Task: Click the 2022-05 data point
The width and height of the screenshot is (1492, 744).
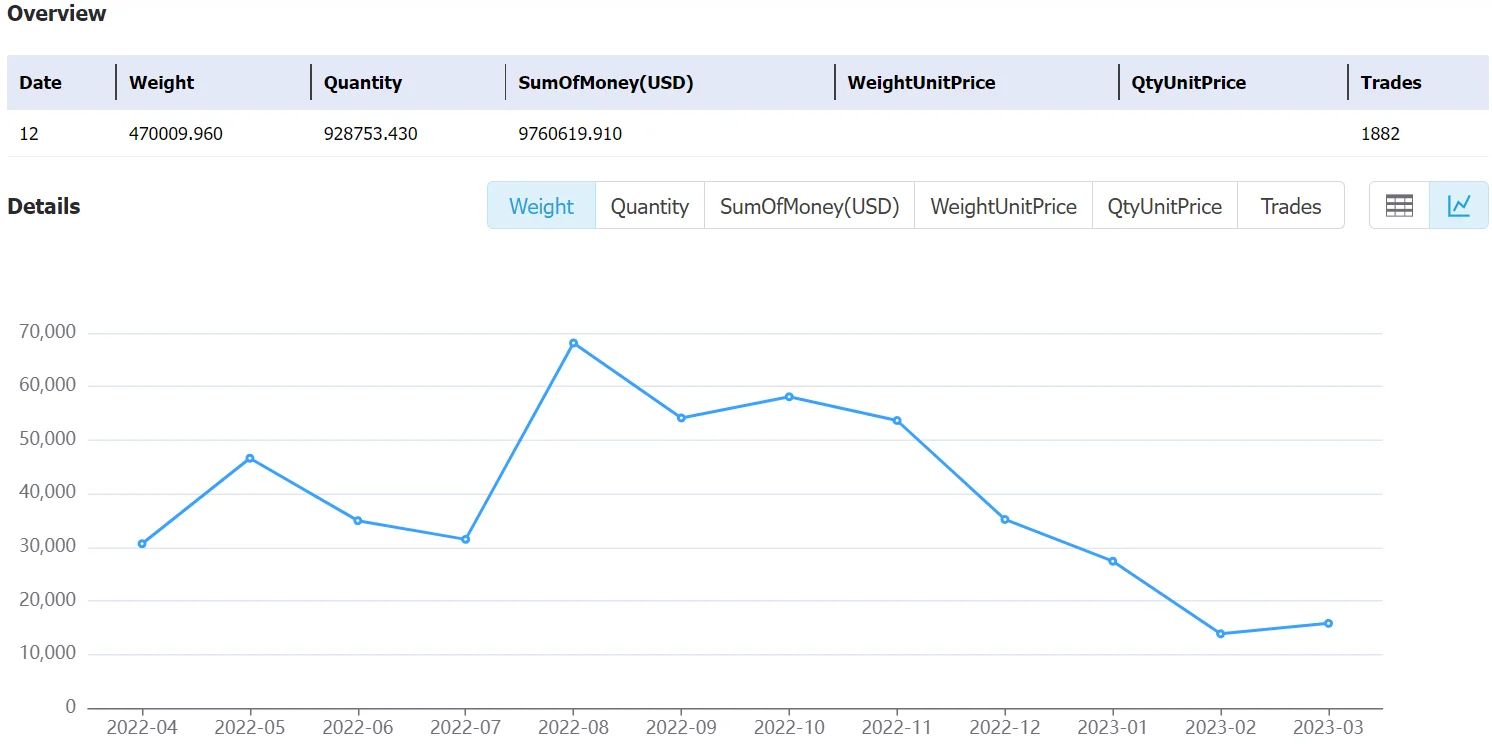Action: (250, 458)
